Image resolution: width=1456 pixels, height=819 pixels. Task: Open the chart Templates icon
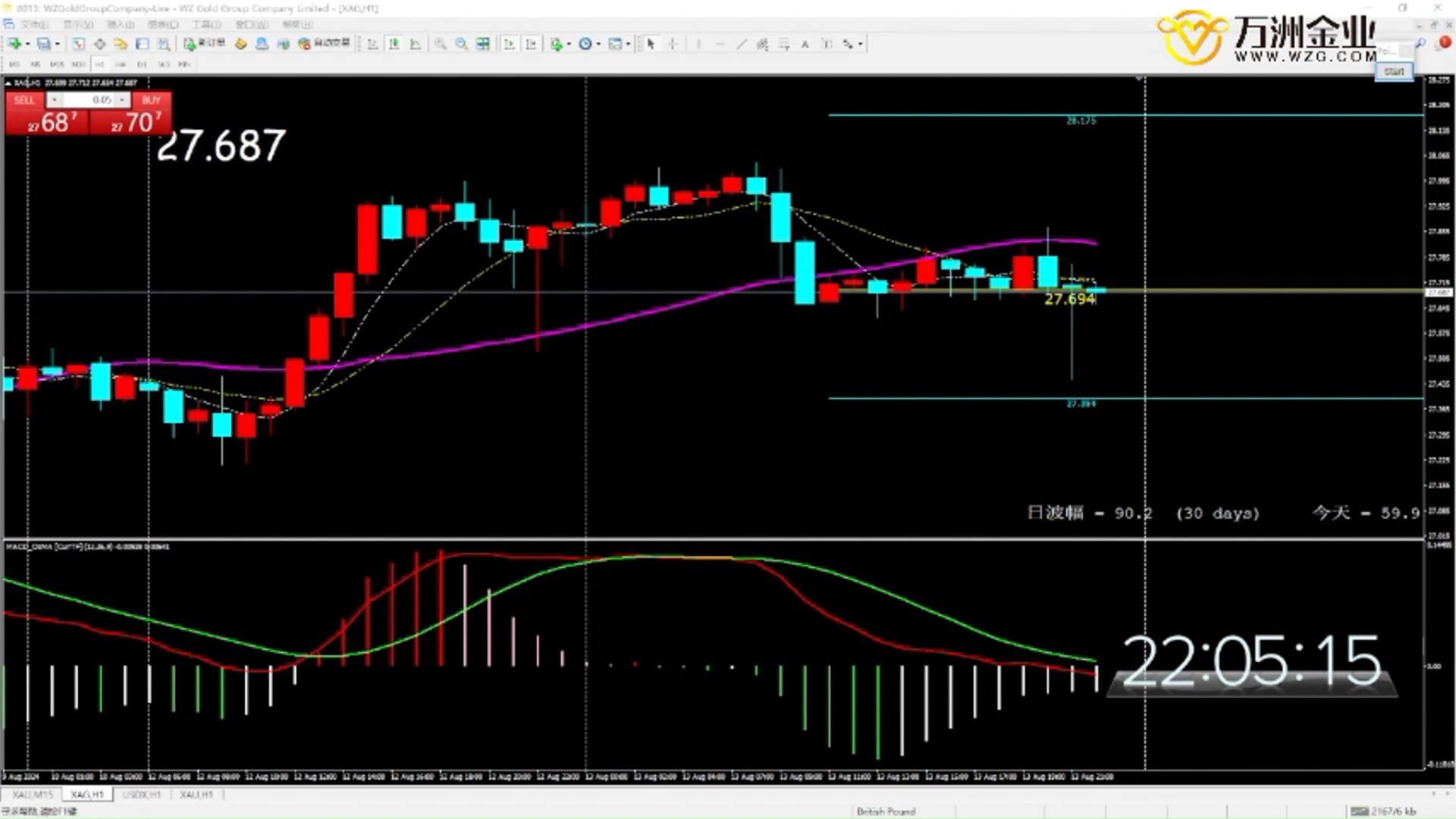pyautogui.click(x=614, y=44)
